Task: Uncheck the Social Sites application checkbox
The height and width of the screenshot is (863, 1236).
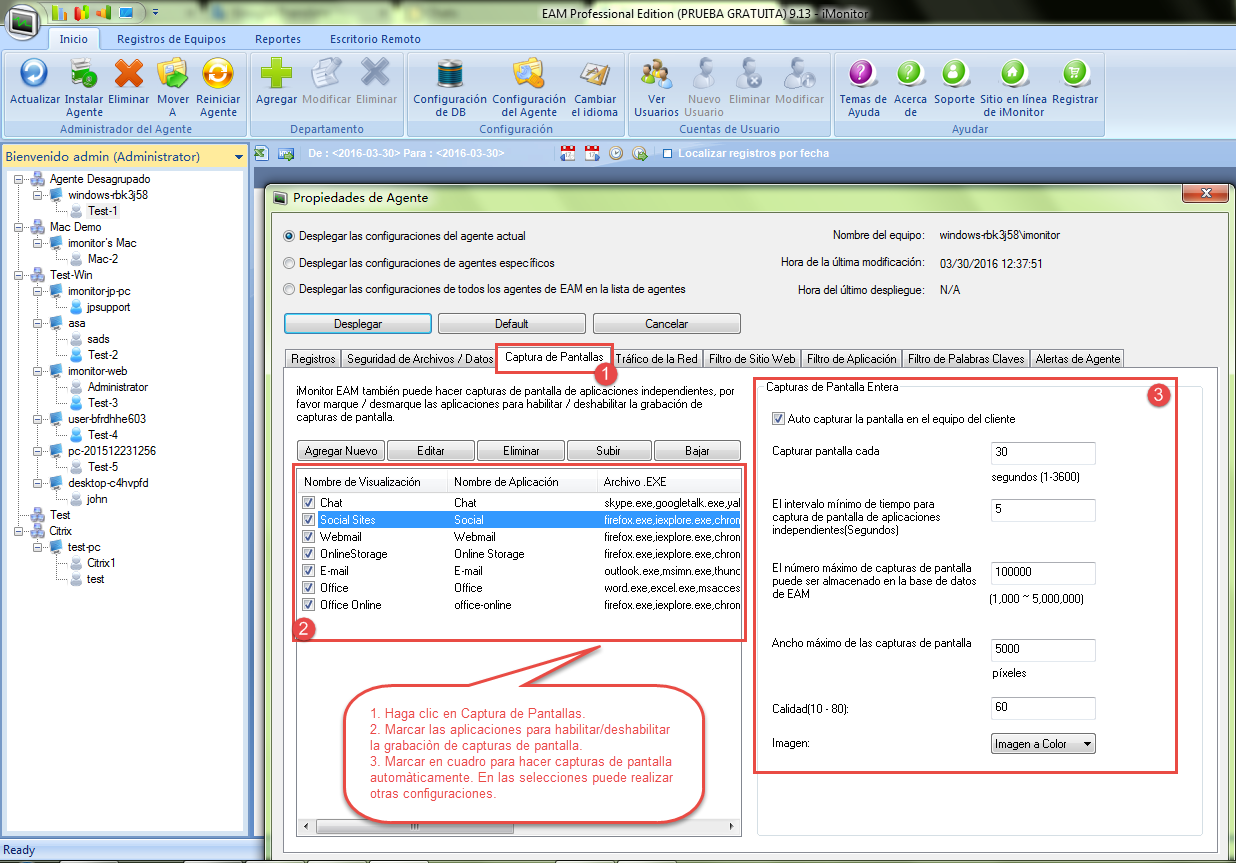Action: [x=308, y=520]
